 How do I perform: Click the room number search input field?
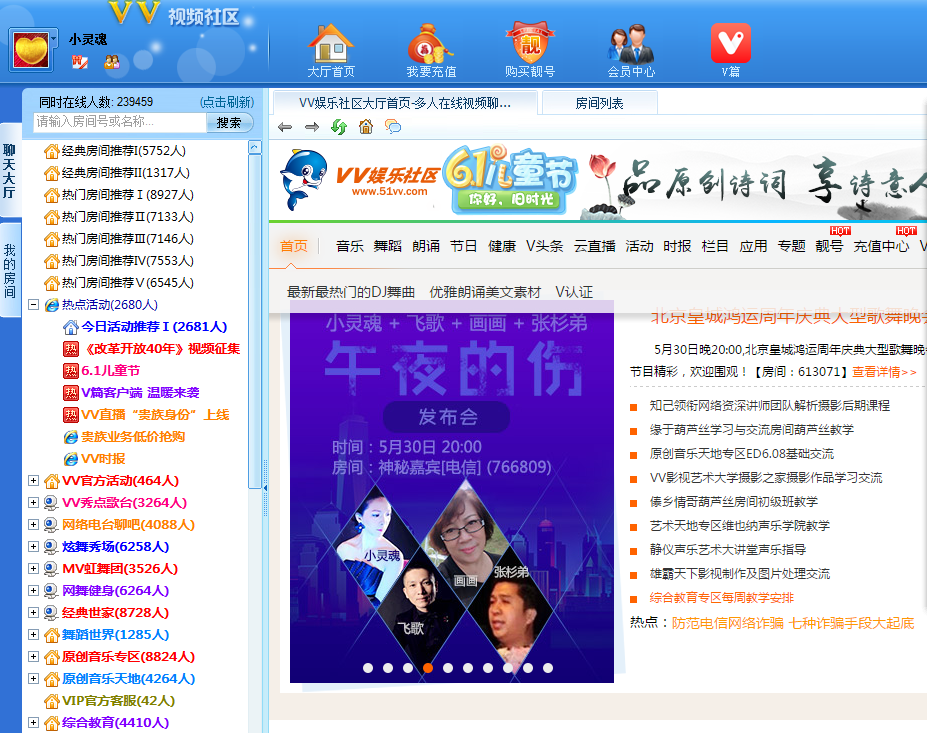click(x=120, y=122)
